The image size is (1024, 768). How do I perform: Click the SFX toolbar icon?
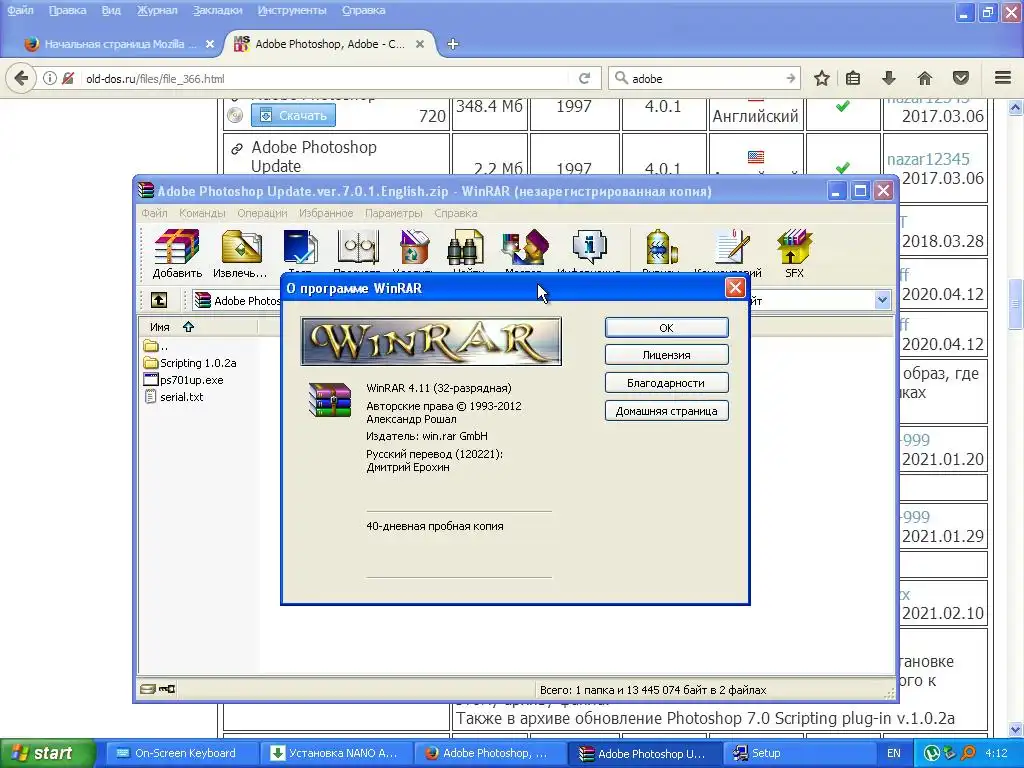point(794,253)
